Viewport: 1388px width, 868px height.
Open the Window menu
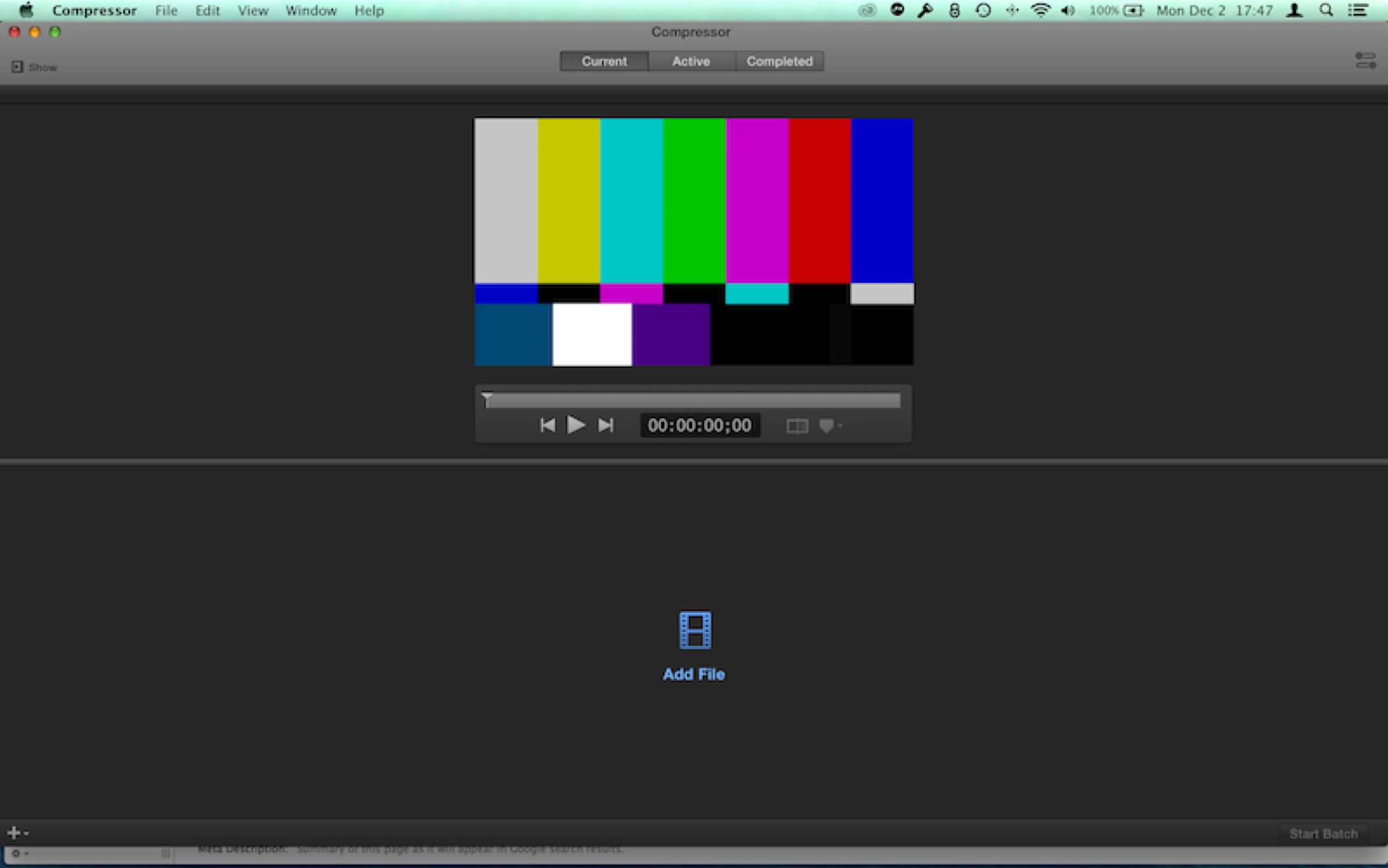(x=311, y=10)
